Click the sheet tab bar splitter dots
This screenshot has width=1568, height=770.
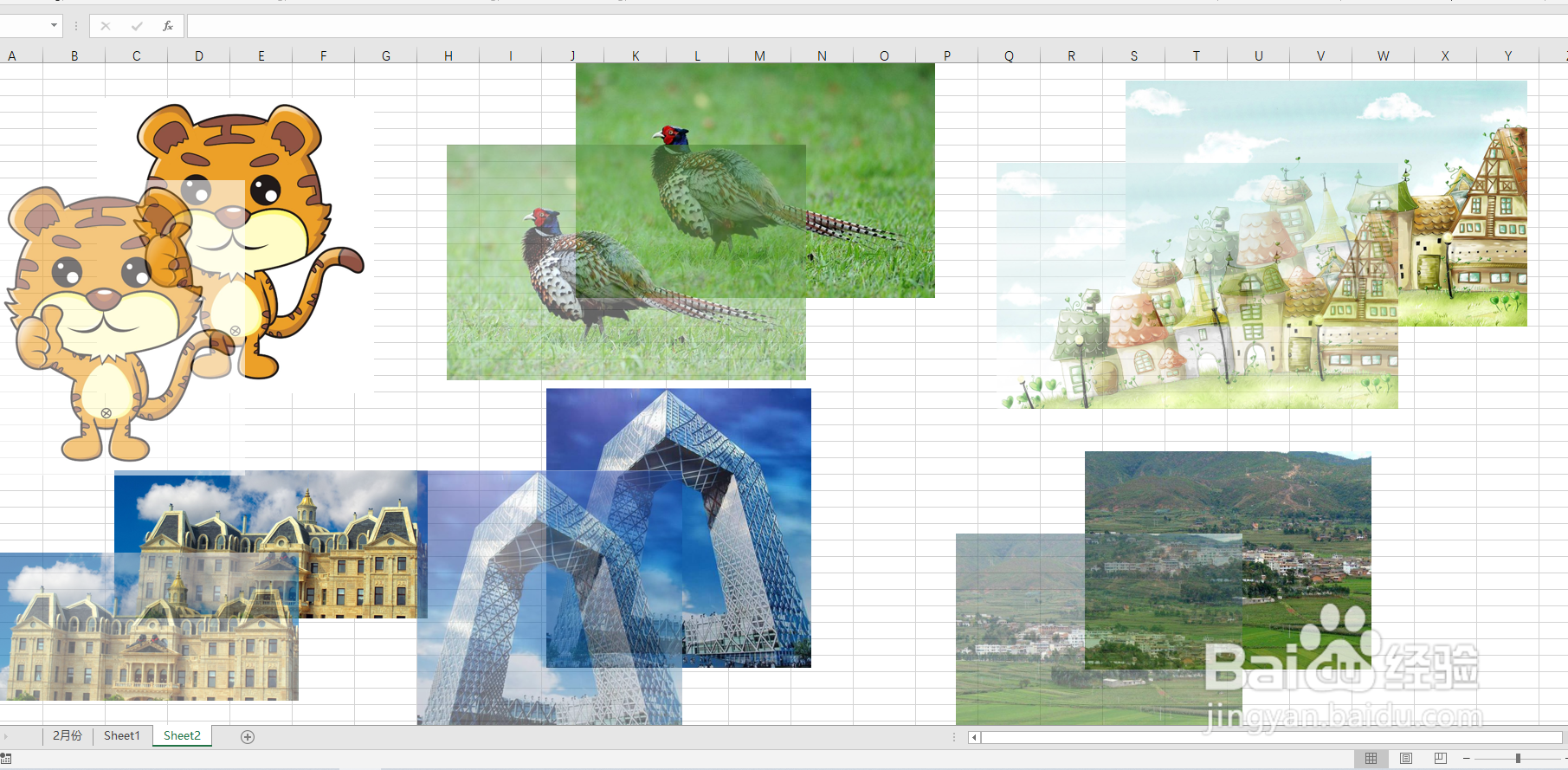(x=954, y=737)
